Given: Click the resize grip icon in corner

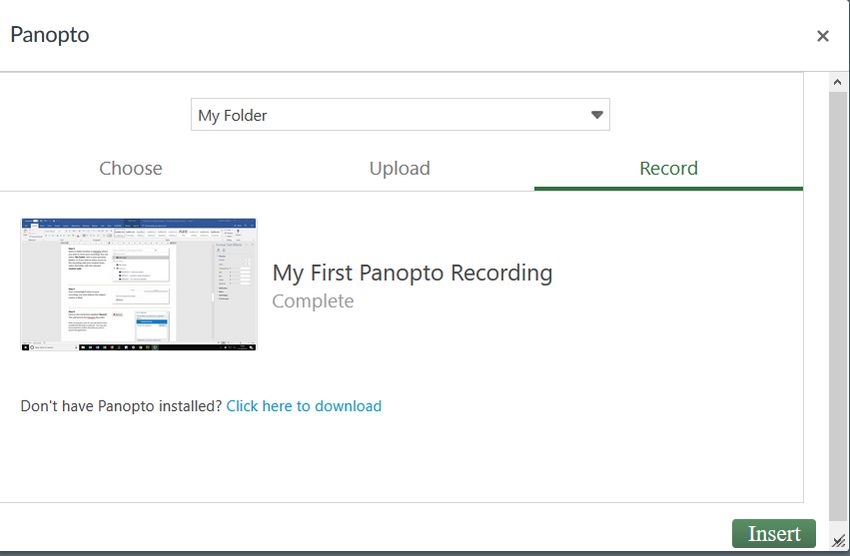Looking at the screenshot, I should click(x=839, y=540).
